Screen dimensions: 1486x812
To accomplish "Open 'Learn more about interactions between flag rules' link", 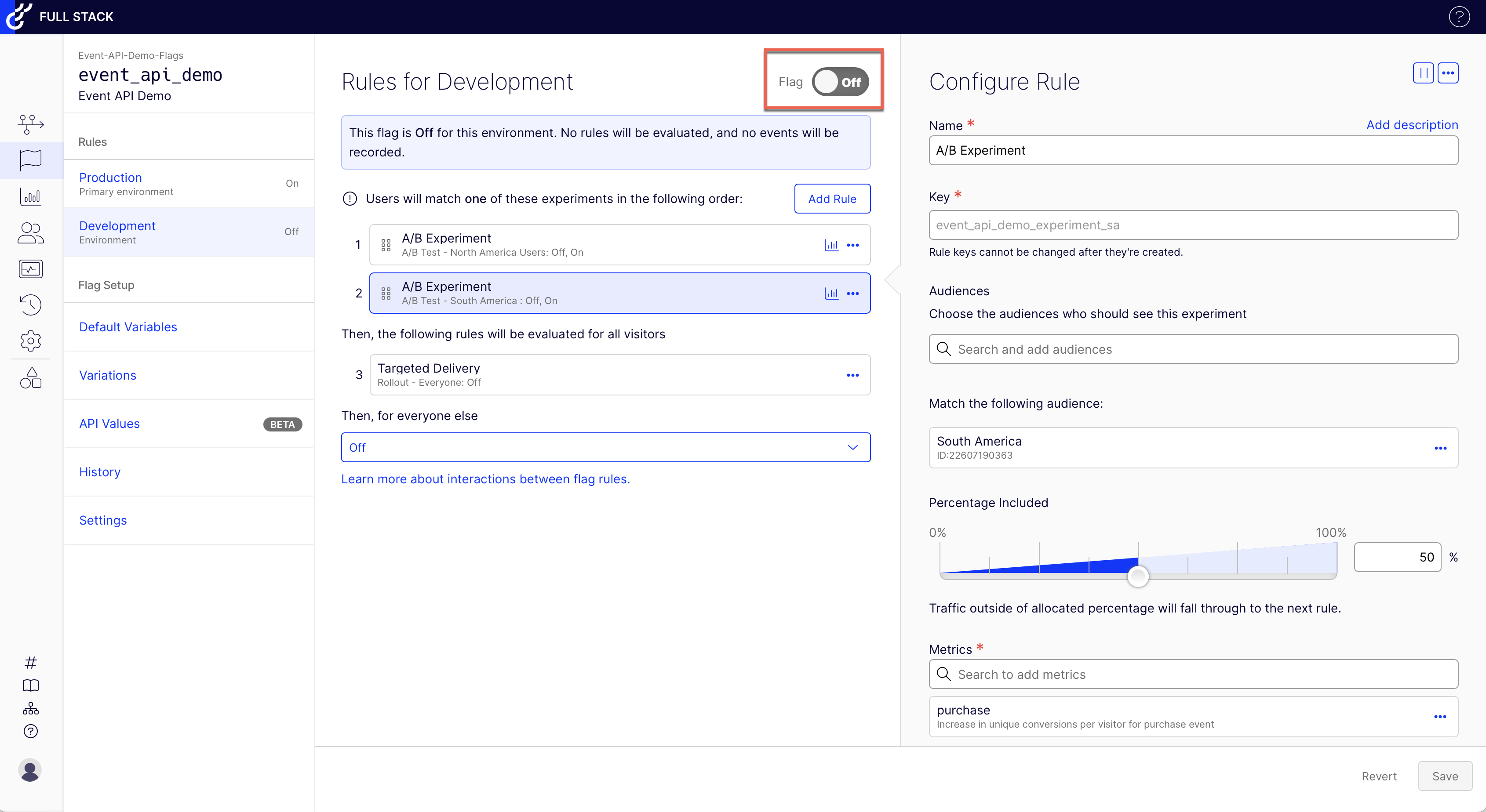I will (x=485, y=479).
